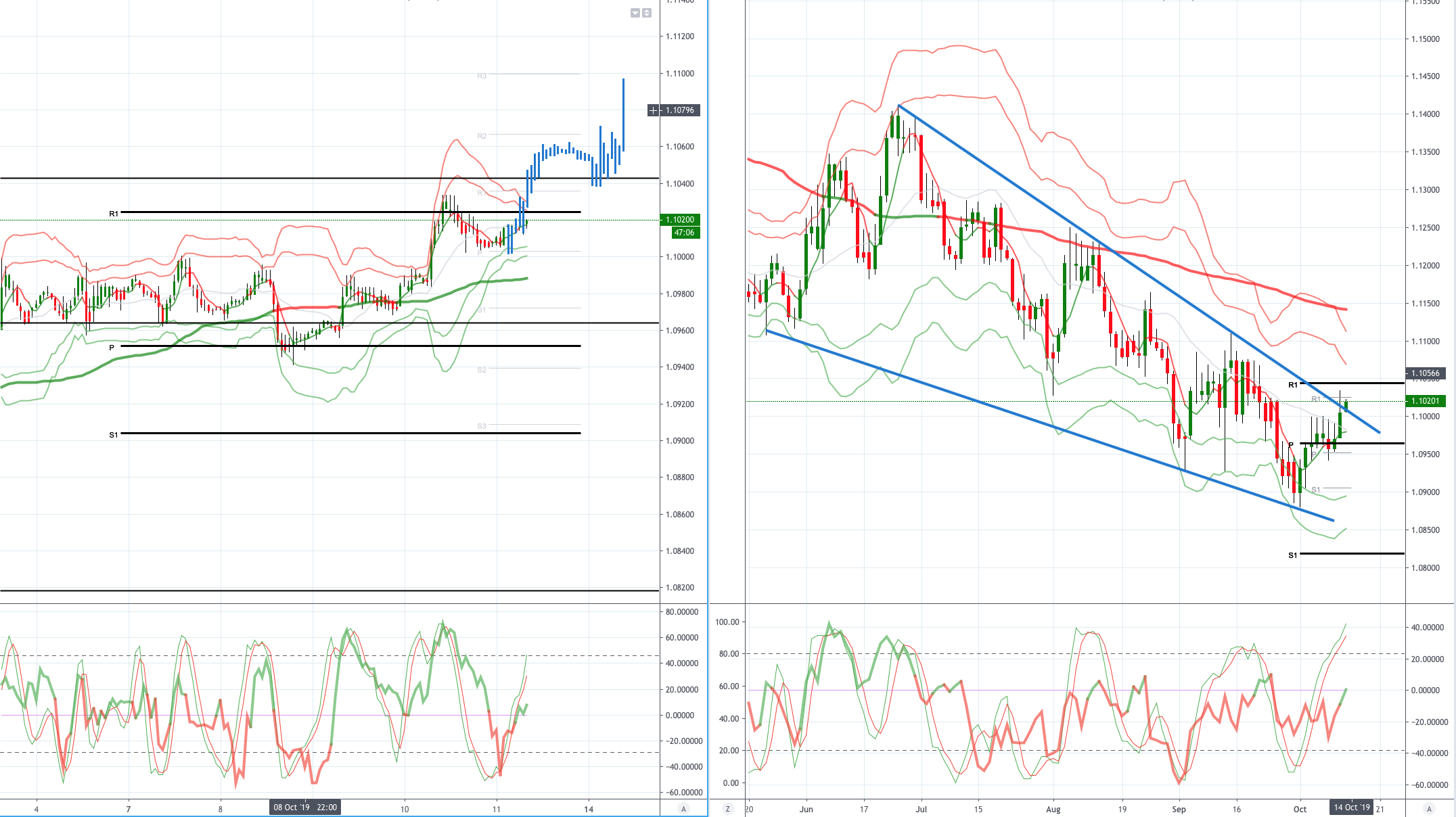
Task: Click the 'Jun' label on time axis
Action: pyautogui.click(x=806, y=809)
